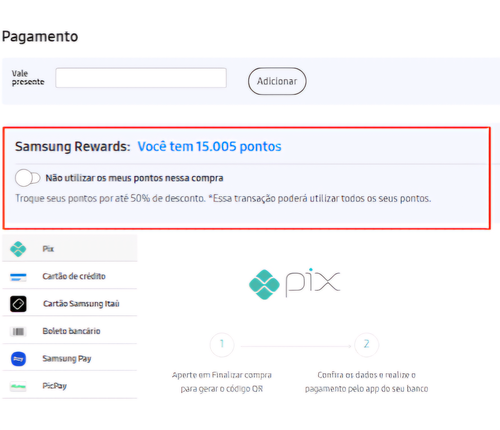Click "Você tem 15.005 pontos" link
The width and height of the screenshot is (500, 430).
click(210, 147)
